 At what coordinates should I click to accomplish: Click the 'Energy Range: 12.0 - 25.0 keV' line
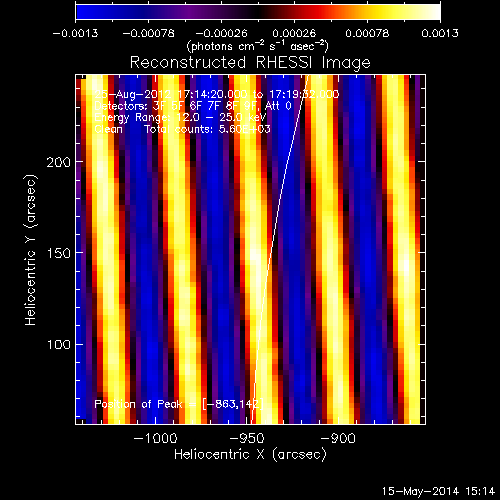click(180, 118)
